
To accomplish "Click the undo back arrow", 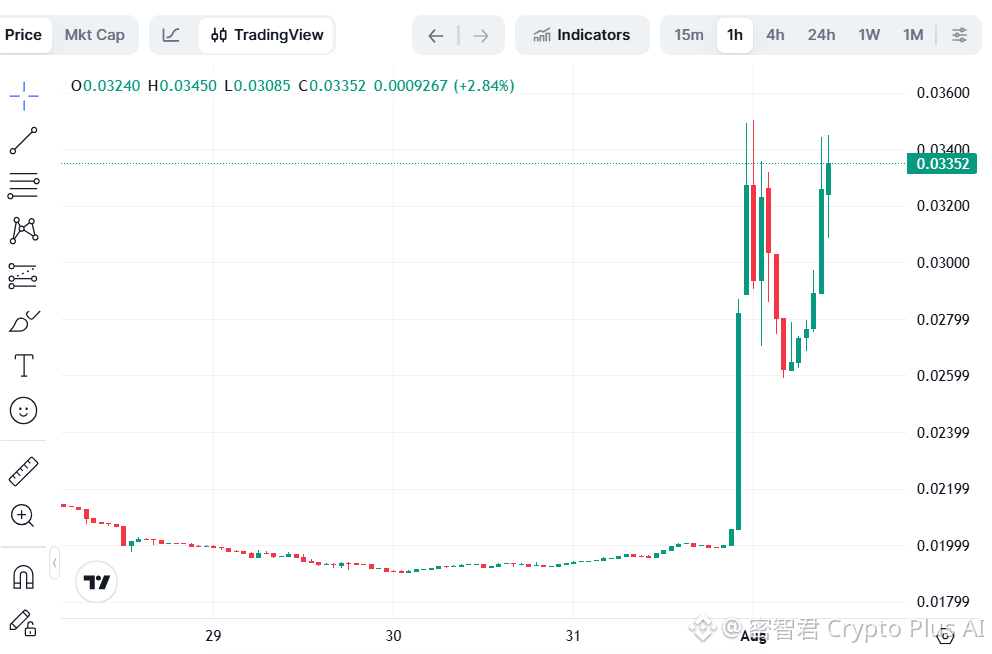I will point(435,35).
